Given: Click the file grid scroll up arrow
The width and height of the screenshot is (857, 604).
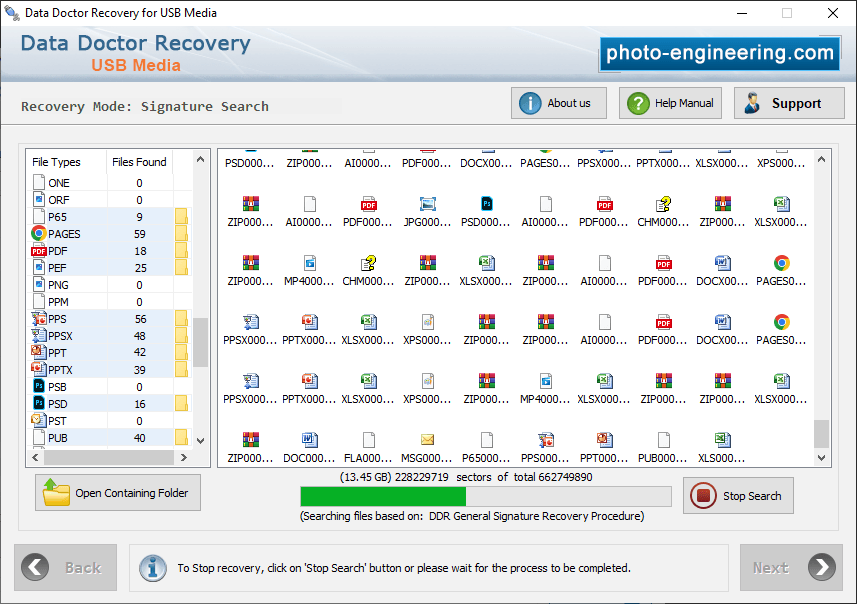Looking at the screenshot, I should coord(821,159).
